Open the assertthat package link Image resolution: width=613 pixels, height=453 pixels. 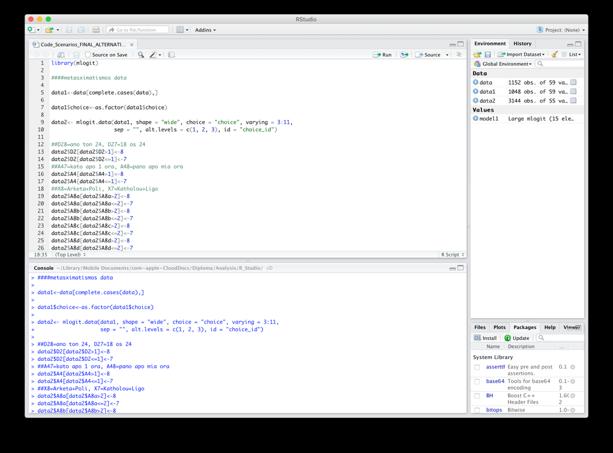click(495, 367)
